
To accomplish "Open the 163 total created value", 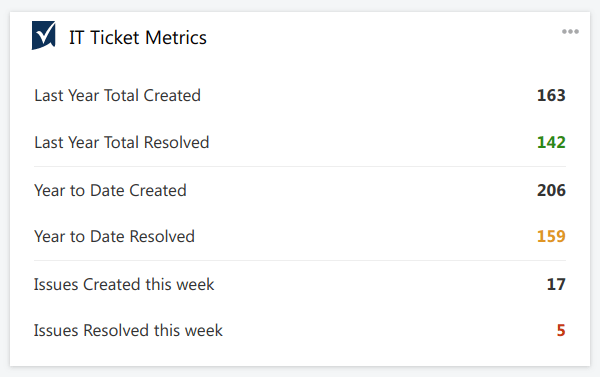I will [551, 95].
